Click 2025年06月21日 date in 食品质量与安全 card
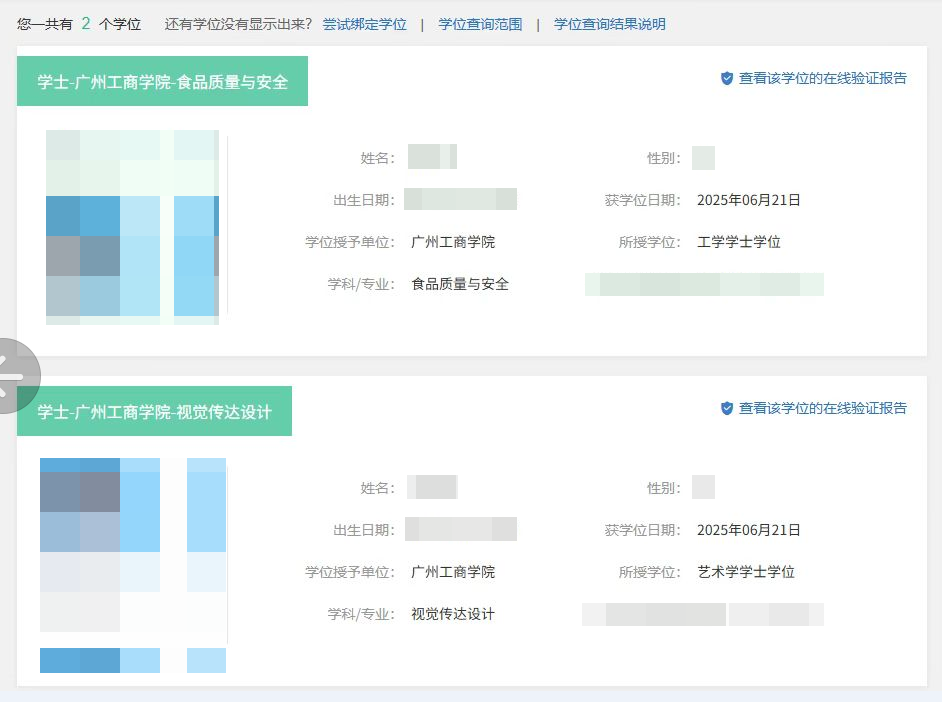942x702 pixels. coord(749,200)
